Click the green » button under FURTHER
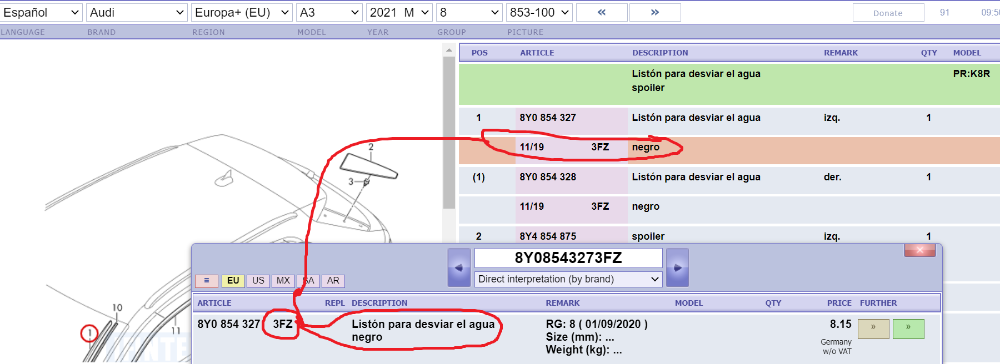Viewport: 1000px width, 364px height. pos(909,329)
